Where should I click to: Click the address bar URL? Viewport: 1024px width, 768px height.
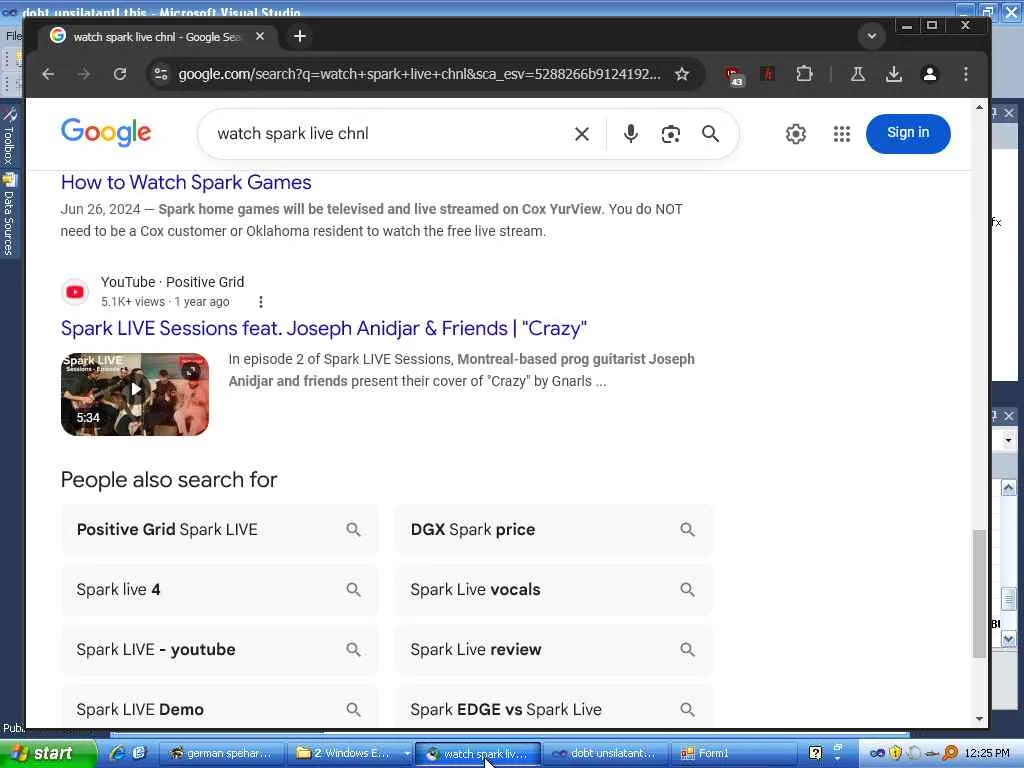point(419,74)
